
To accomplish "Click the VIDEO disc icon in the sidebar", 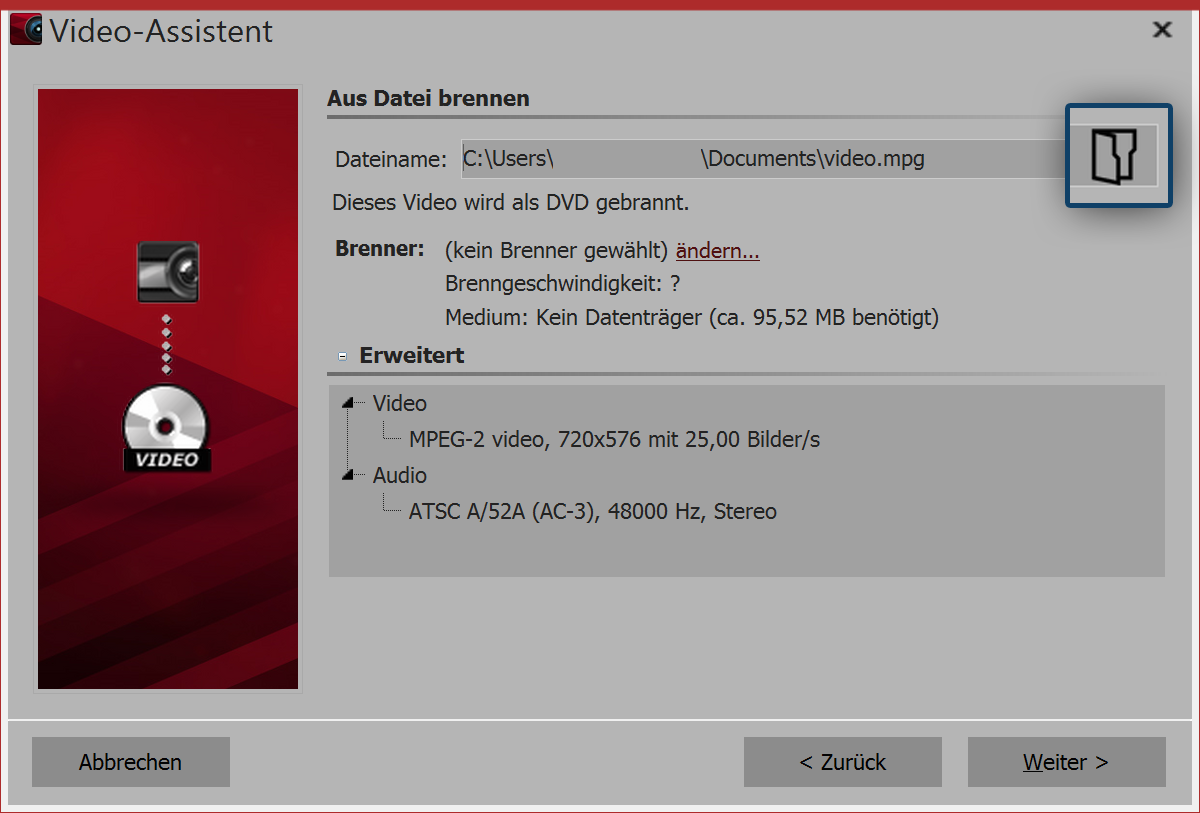I will 167,428.
